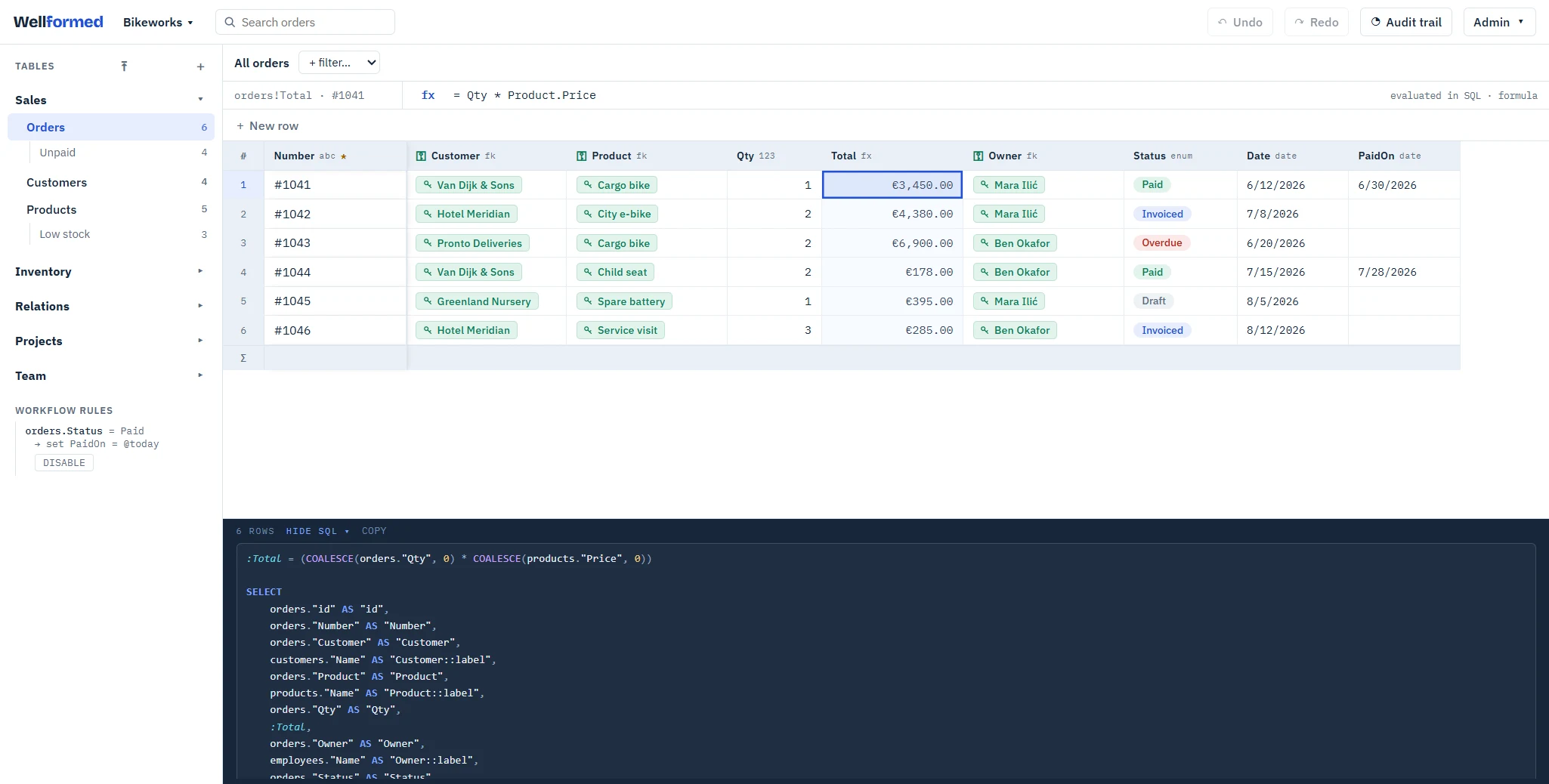Click the formula bar text Qty * Product.Price
This screenshot has height=784, width=1549.
(x=531, y=95)
